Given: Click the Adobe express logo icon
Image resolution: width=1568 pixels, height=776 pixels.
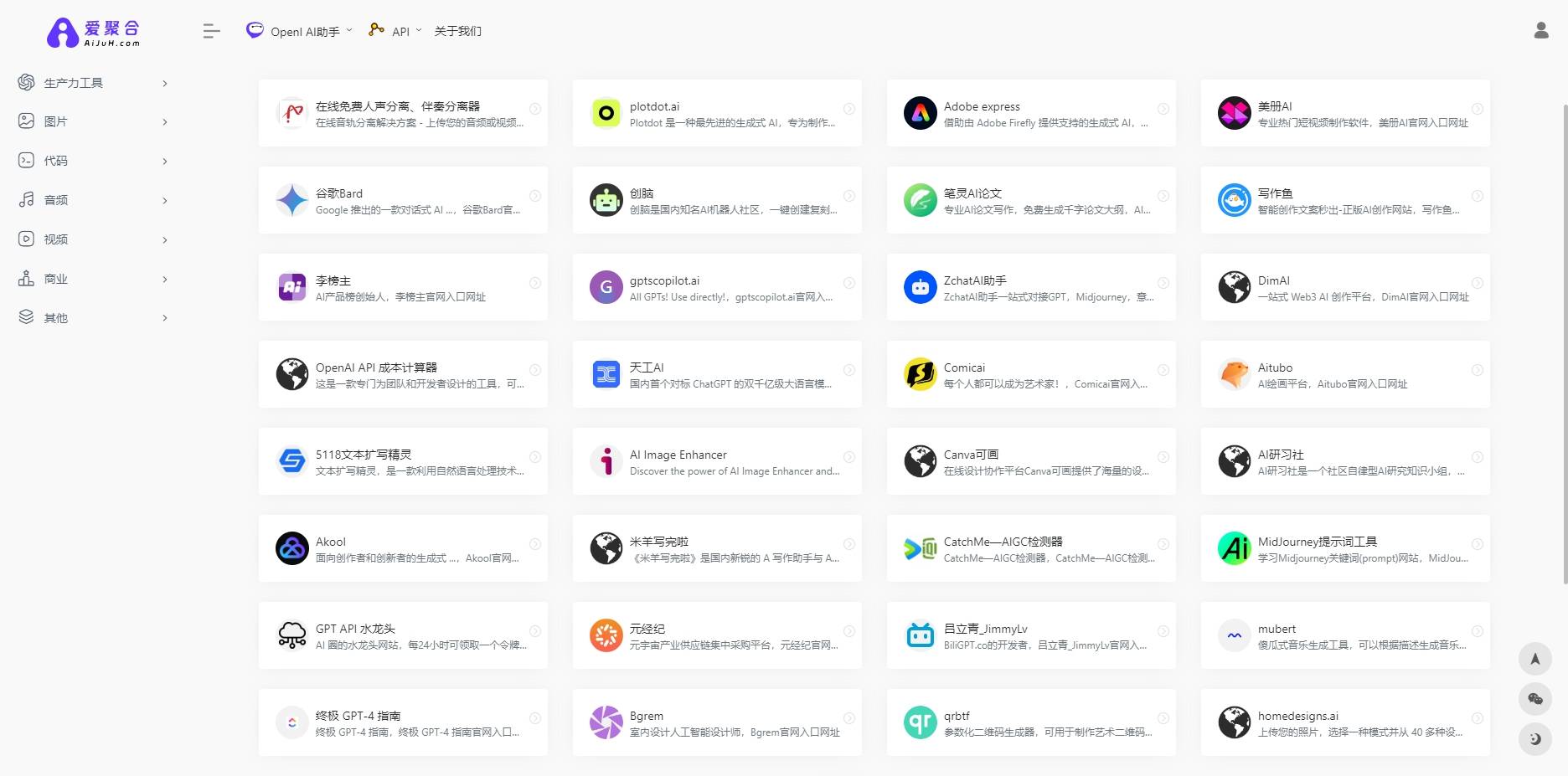Looking at the screenshot, I should [921, 113].
